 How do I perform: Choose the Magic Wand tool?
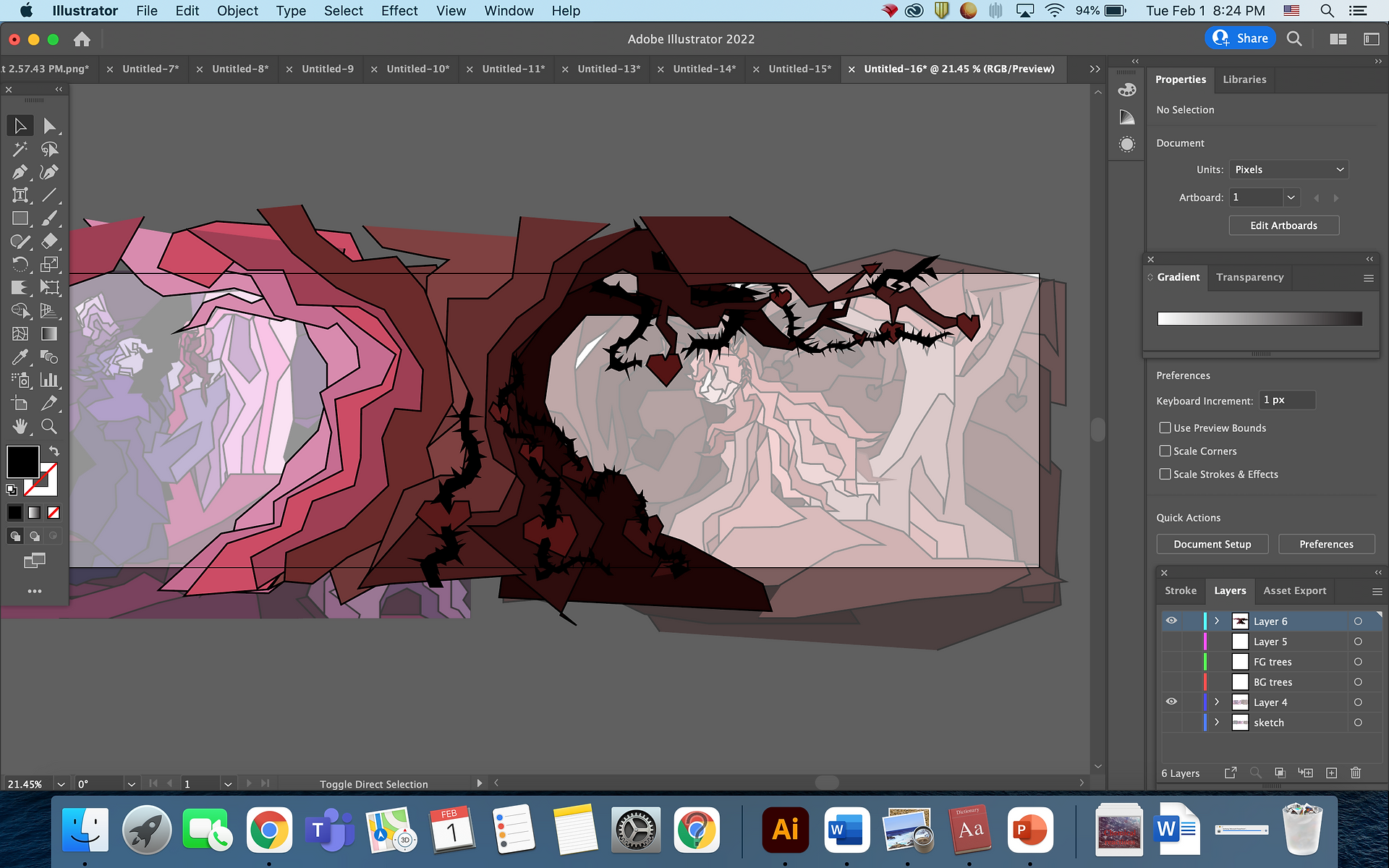click(x=20, y=149)
